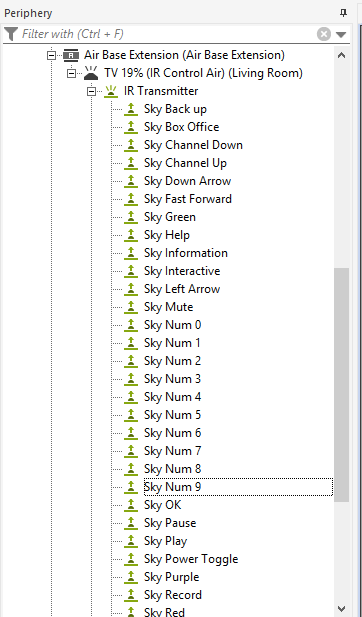Viewport: 362px width, 617px height.
Task: Select the Sky Num 0 command
Action: [172, 325]
